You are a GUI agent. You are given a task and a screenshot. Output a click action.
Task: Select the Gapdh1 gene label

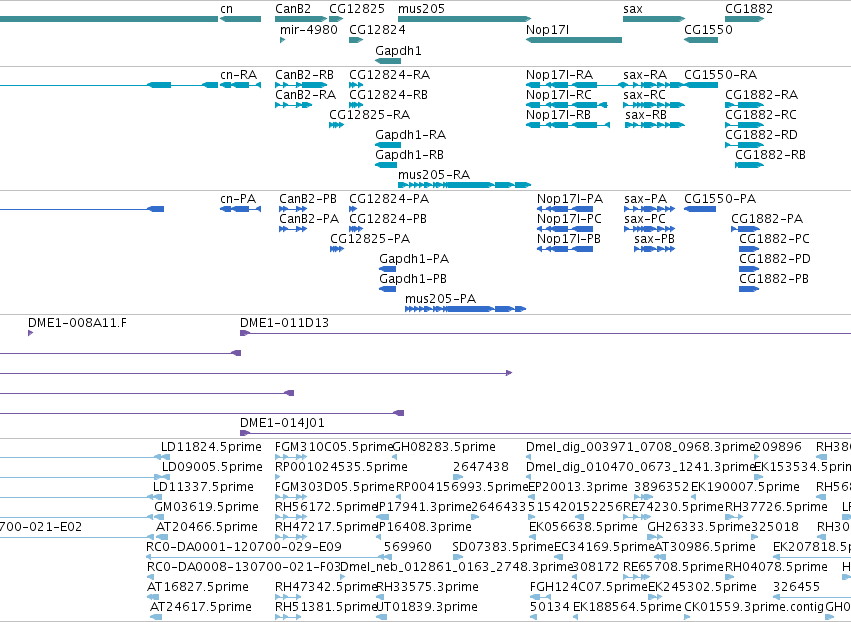point(398,50)
